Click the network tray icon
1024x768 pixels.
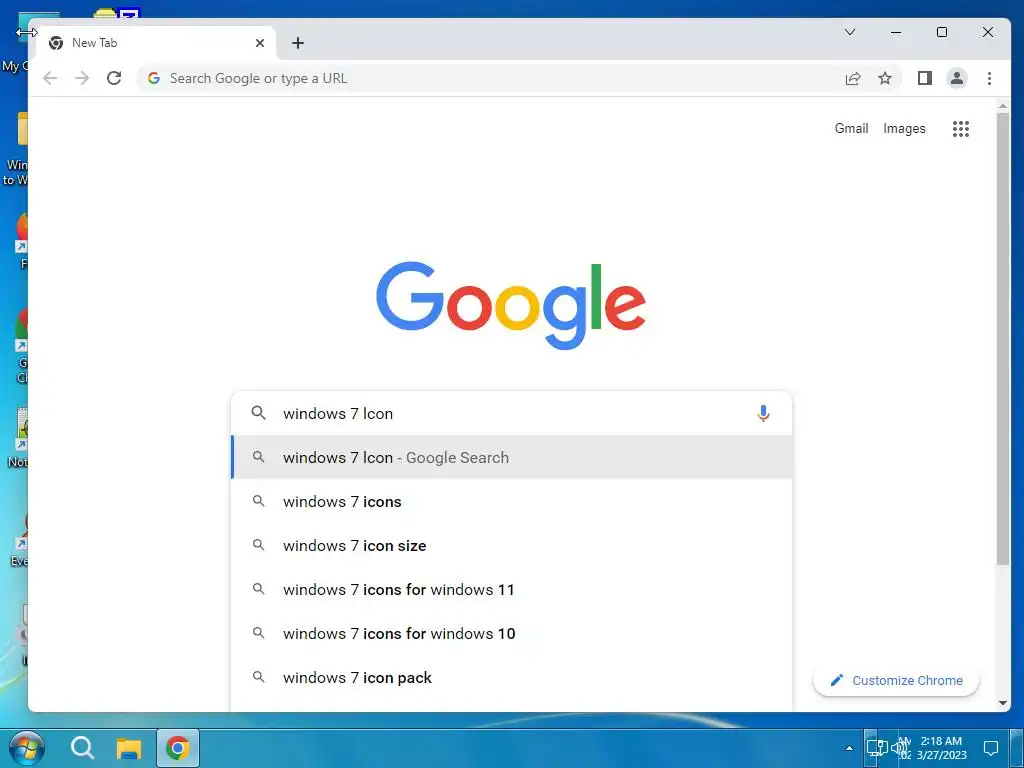tap(876, 748)
